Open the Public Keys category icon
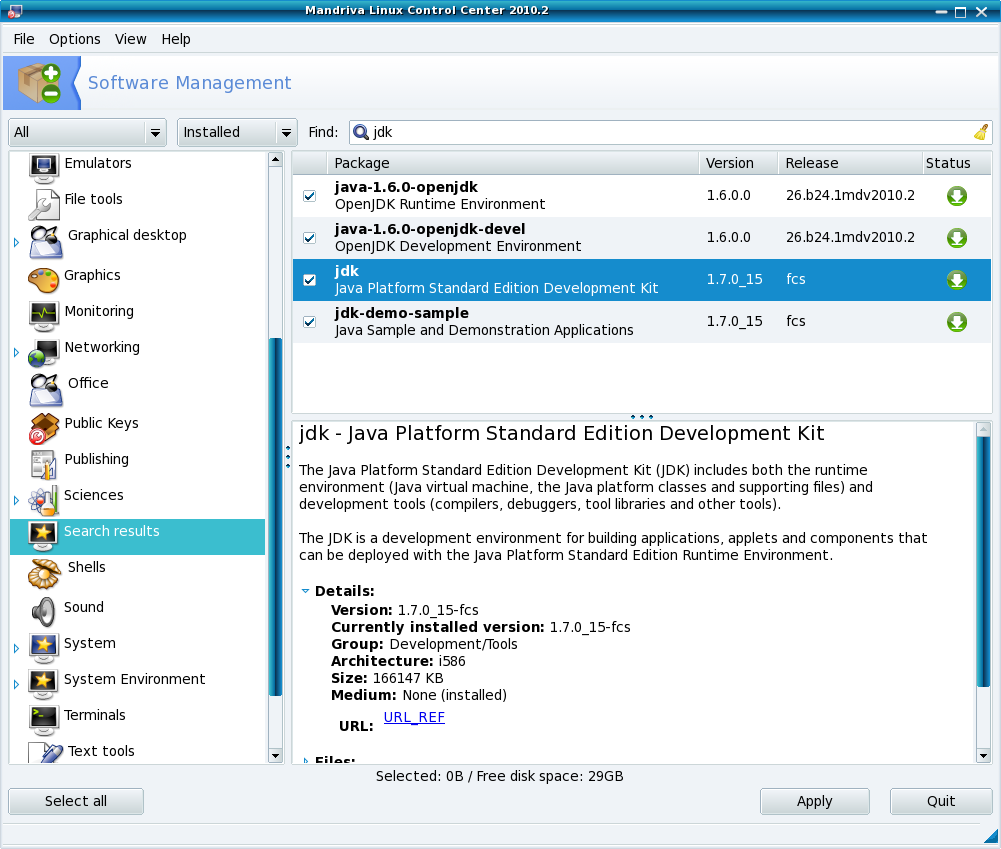The width and height of the screenshot is (1001, 849). tap(45, 426)
